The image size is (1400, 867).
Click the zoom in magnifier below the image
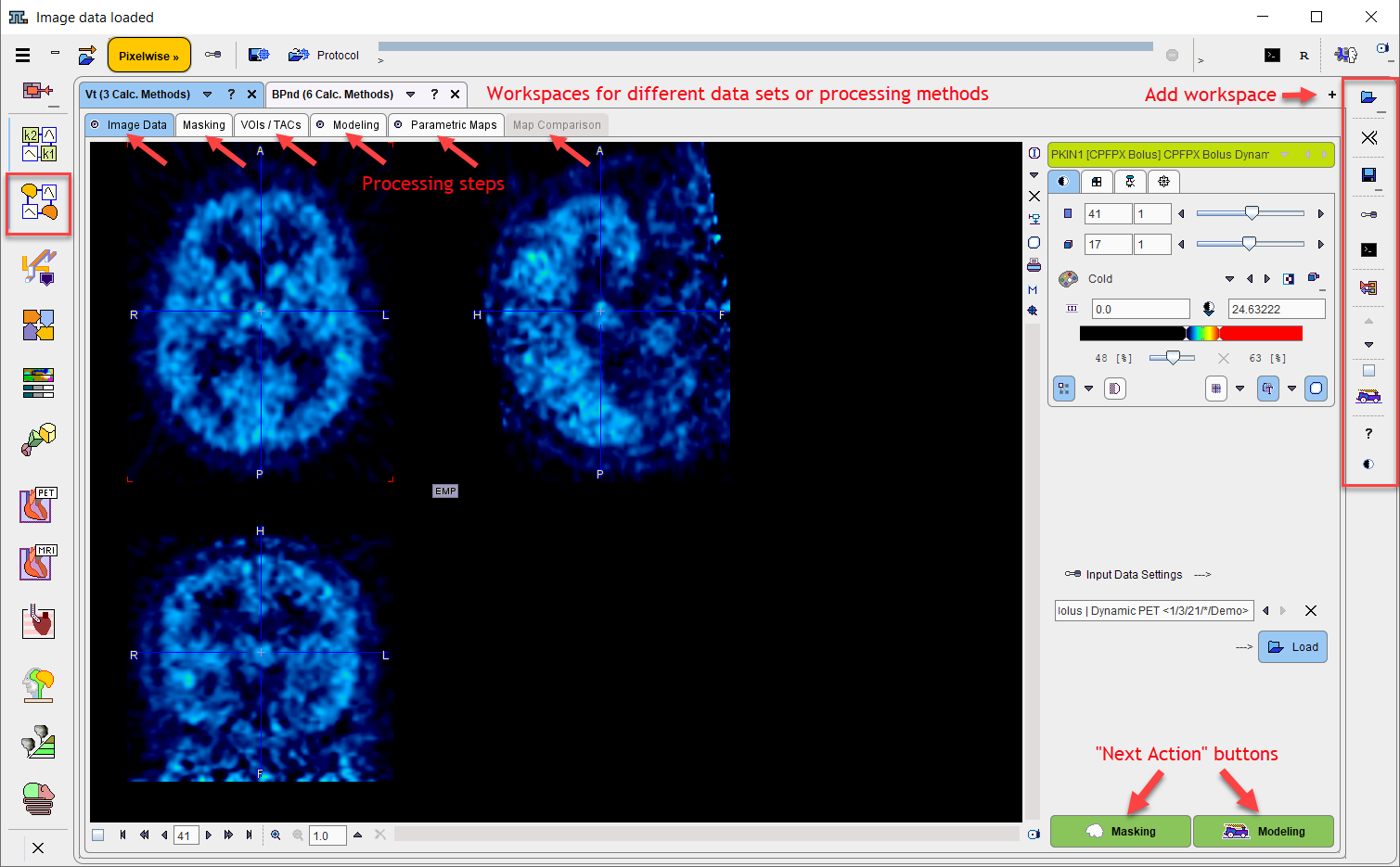276,835
